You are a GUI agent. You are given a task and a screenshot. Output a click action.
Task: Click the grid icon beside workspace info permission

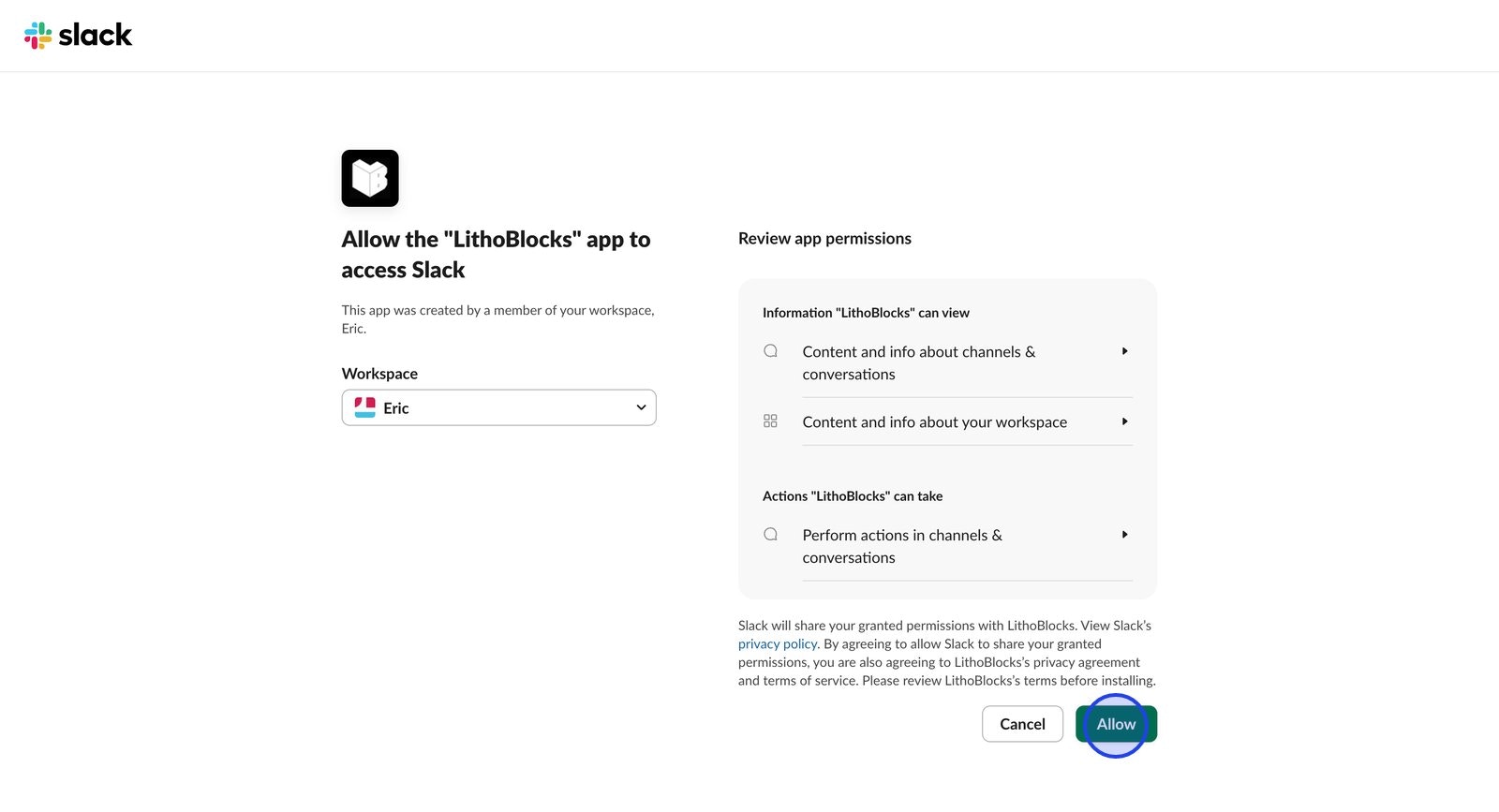click(x=770, y=421)
